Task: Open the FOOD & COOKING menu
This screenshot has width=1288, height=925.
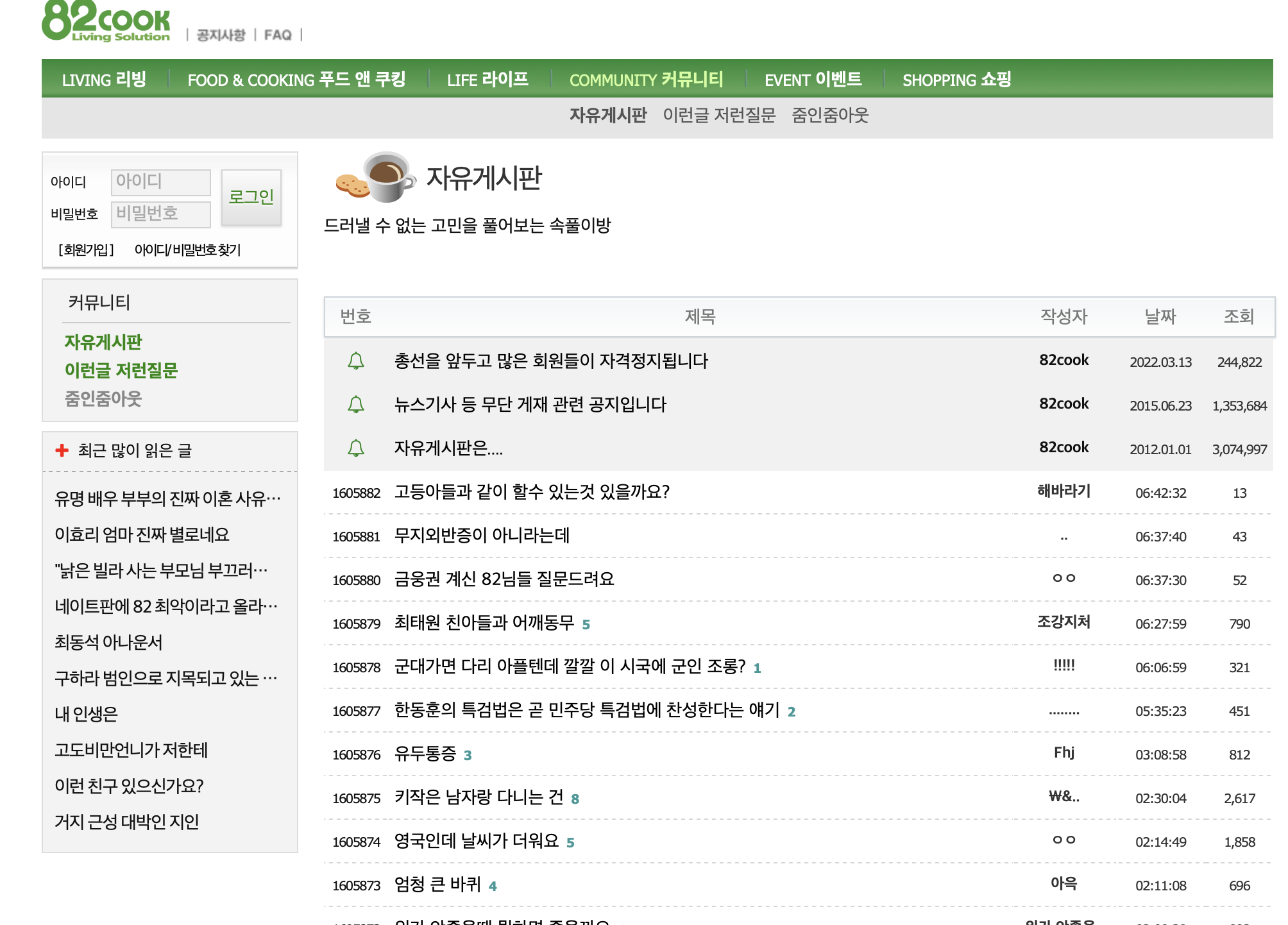Action: 296,80
